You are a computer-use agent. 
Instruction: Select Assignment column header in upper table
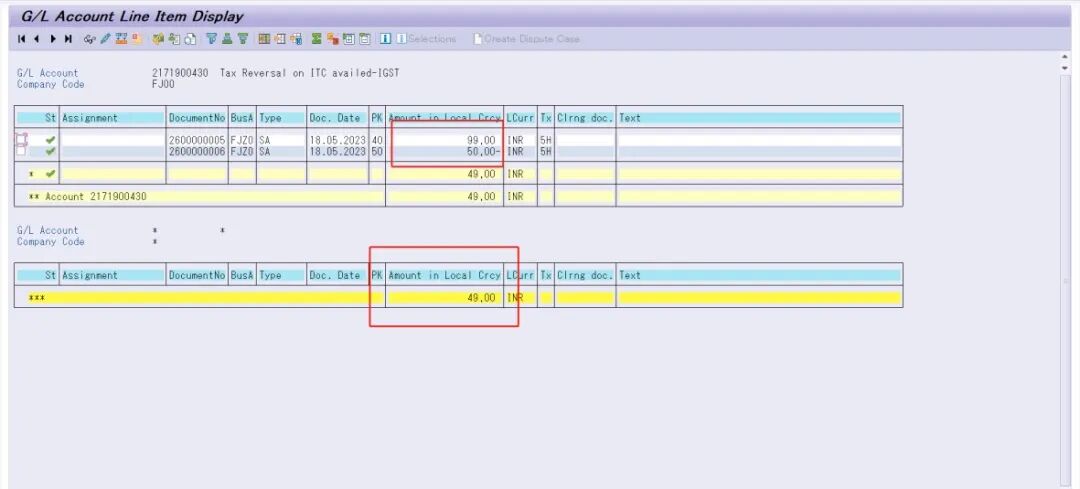click(x=112, y=118)
